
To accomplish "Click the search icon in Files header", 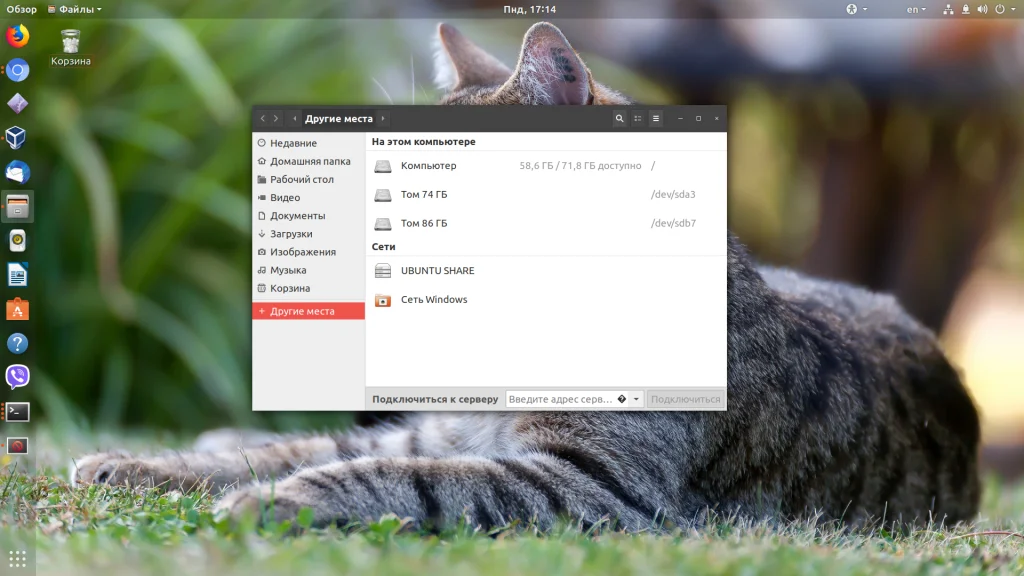I will point(619,119).
